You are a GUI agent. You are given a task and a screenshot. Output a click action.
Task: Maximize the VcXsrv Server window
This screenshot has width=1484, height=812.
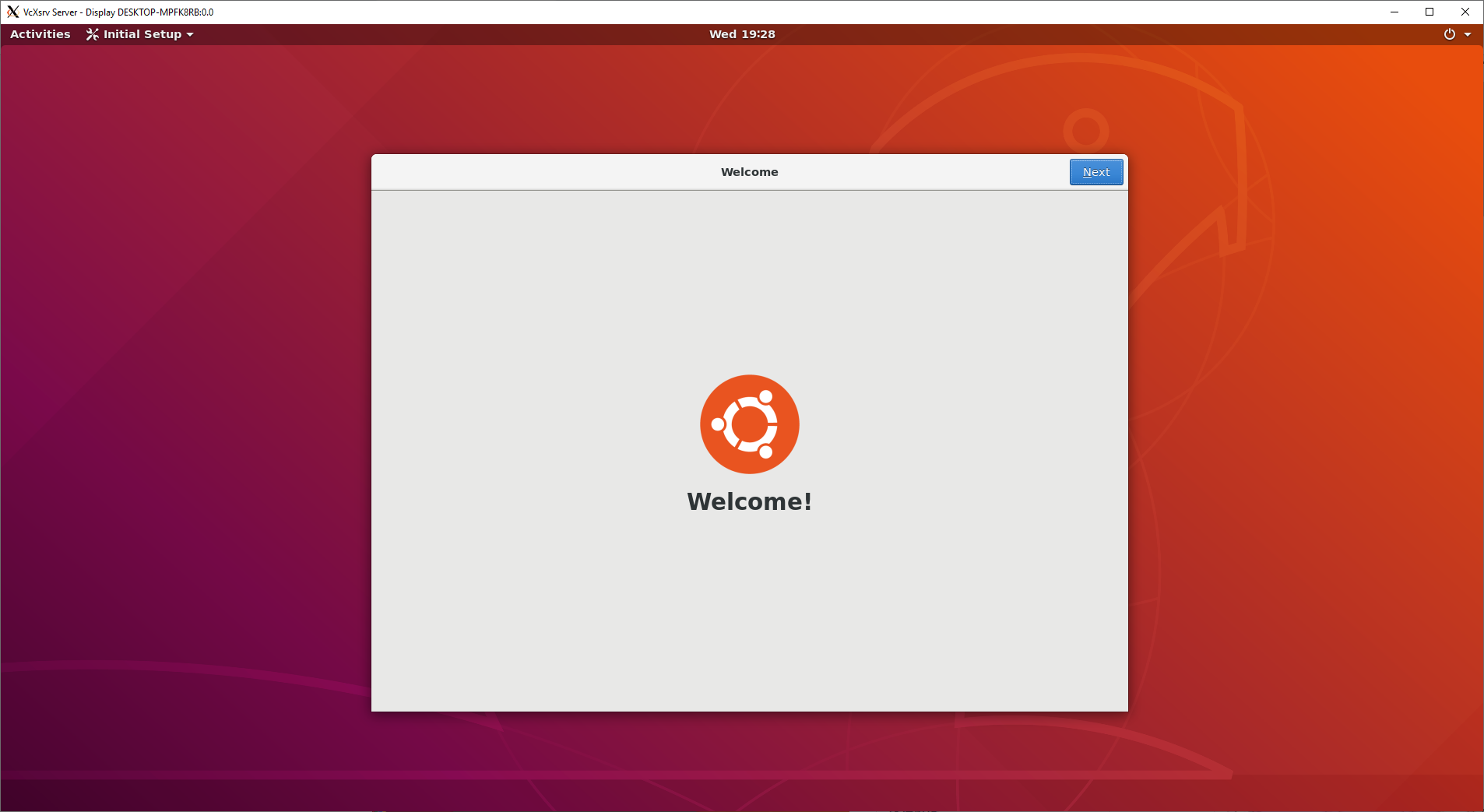coord(1429,12)
